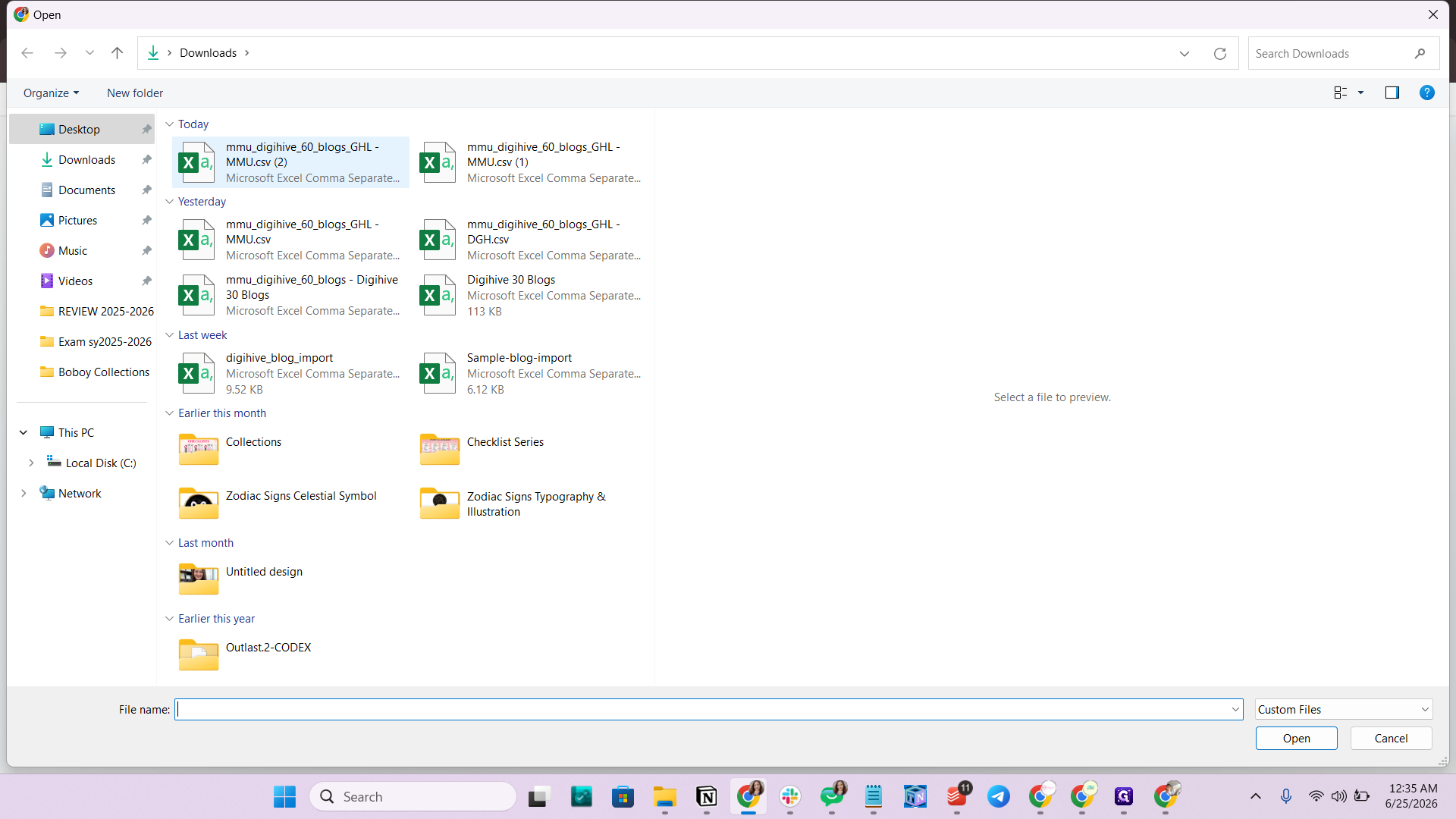Select the Sample-blog-import file icon
This screenshot has height=819, width=1456.
(x=438, y=373)
